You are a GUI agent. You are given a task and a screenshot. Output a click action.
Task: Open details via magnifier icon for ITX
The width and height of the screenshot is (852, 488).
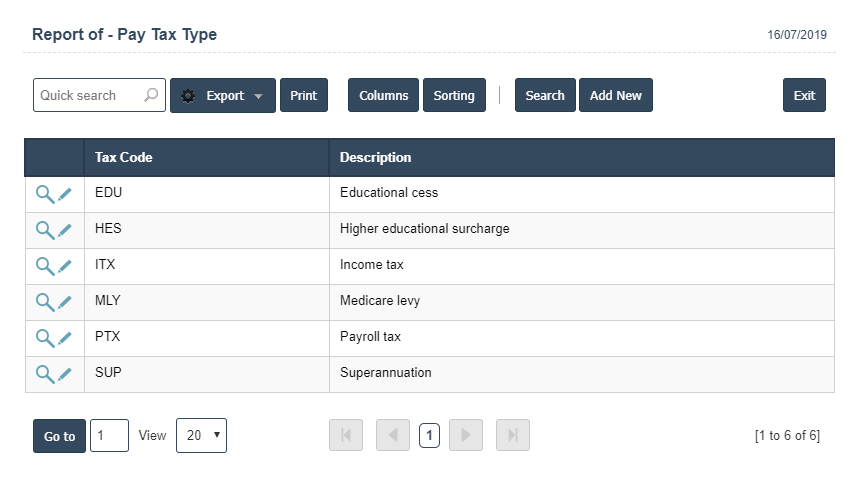click(x=44, y=266)
